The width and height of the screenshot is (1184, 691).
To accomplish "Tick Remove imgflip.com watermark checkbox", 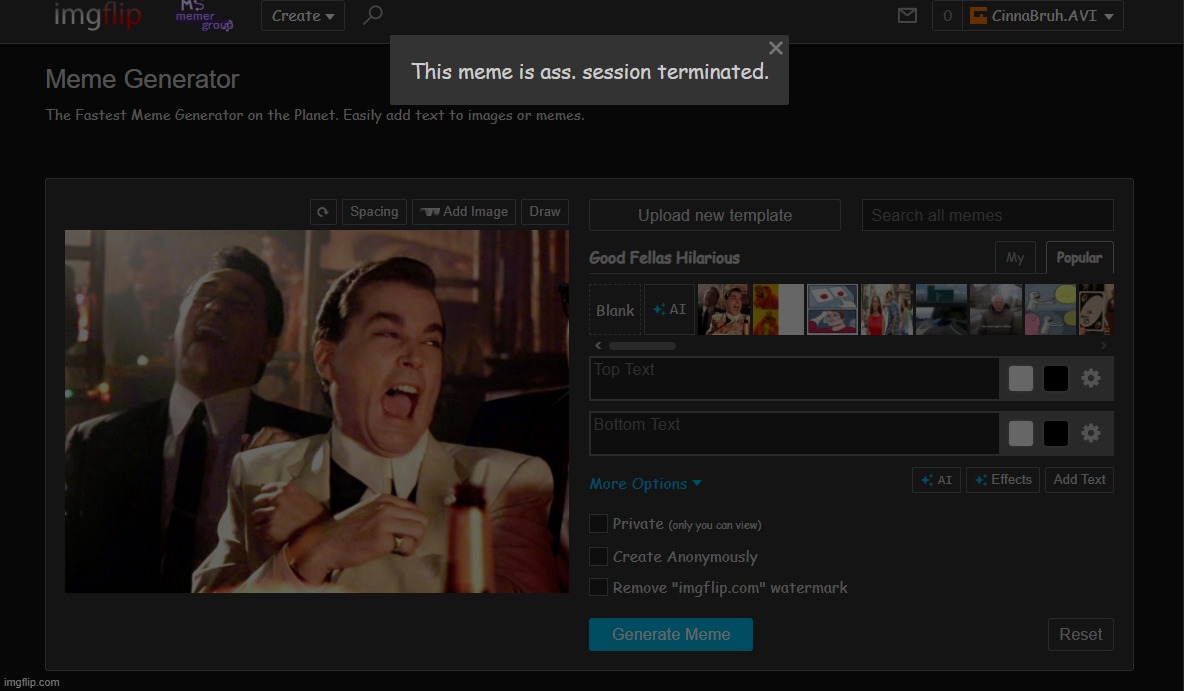I will click(598, 587).
